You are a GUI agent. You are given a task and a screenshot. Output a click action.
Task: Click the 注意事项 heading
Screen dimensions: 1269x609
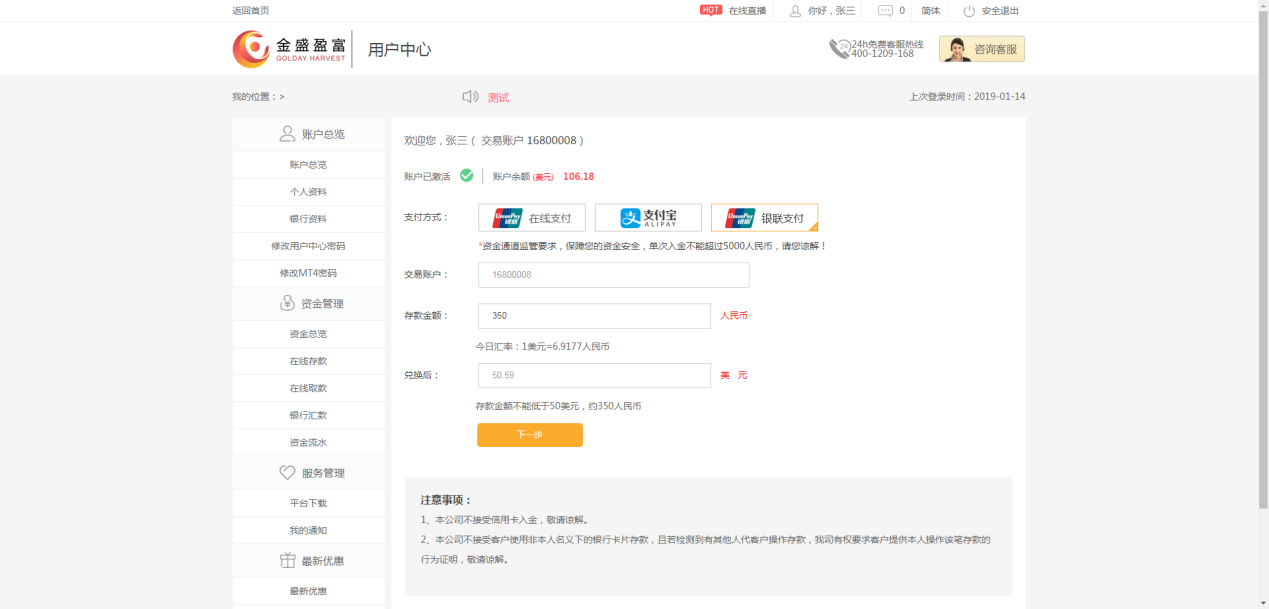click(x=446, y=500)
